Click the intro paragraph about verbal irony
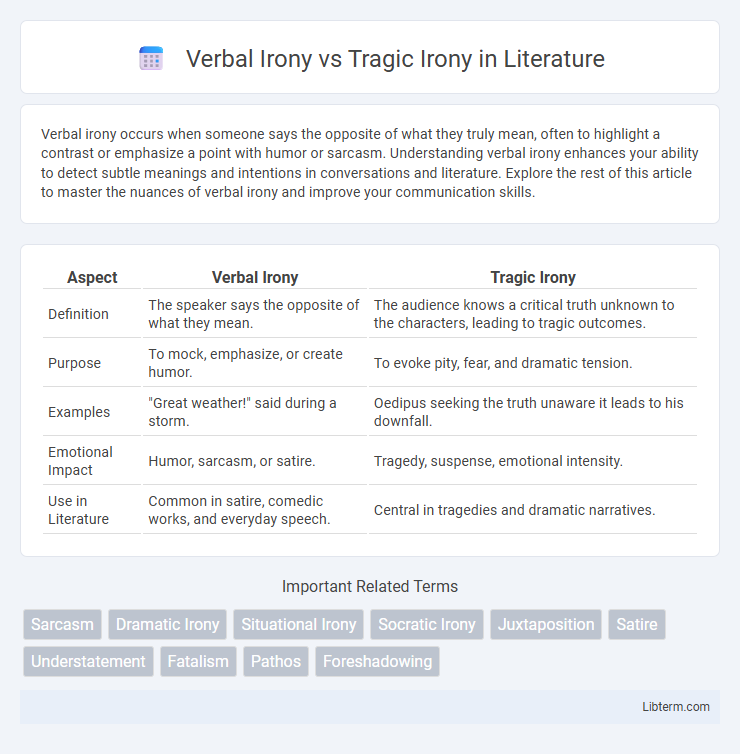Viewport: 740px width, 754px height. pyautogui.click(x=370, y=163)
